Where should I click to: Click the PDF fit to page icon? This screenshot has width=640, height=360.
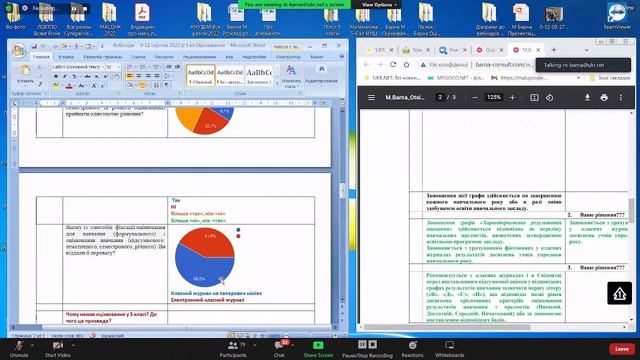pyautogui.click(x=534, y=98)
